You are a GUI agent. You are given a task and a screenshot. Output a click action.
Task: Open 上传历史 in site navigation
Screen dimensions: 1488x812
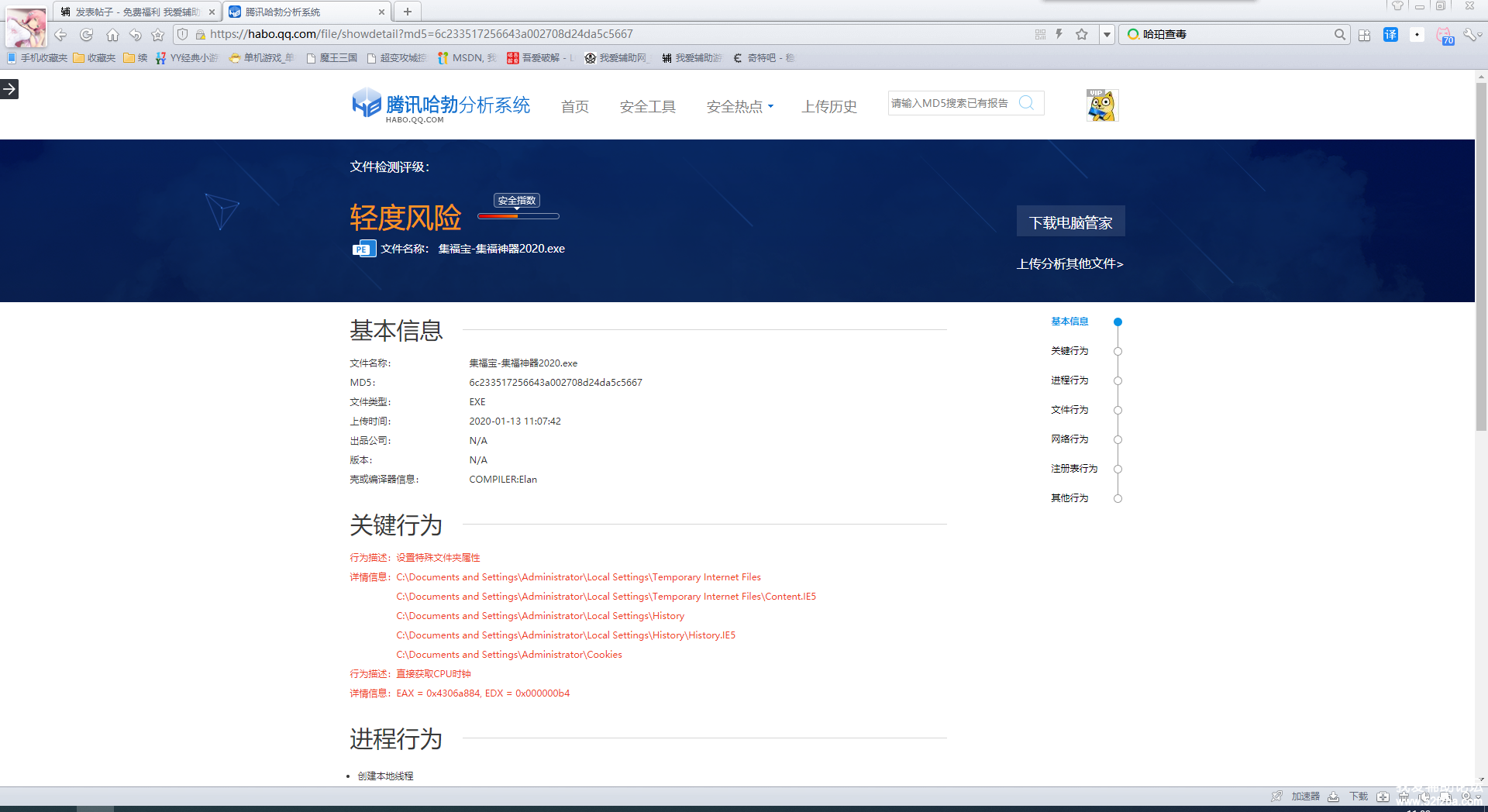pyautogui.click(x=829, y=107)
